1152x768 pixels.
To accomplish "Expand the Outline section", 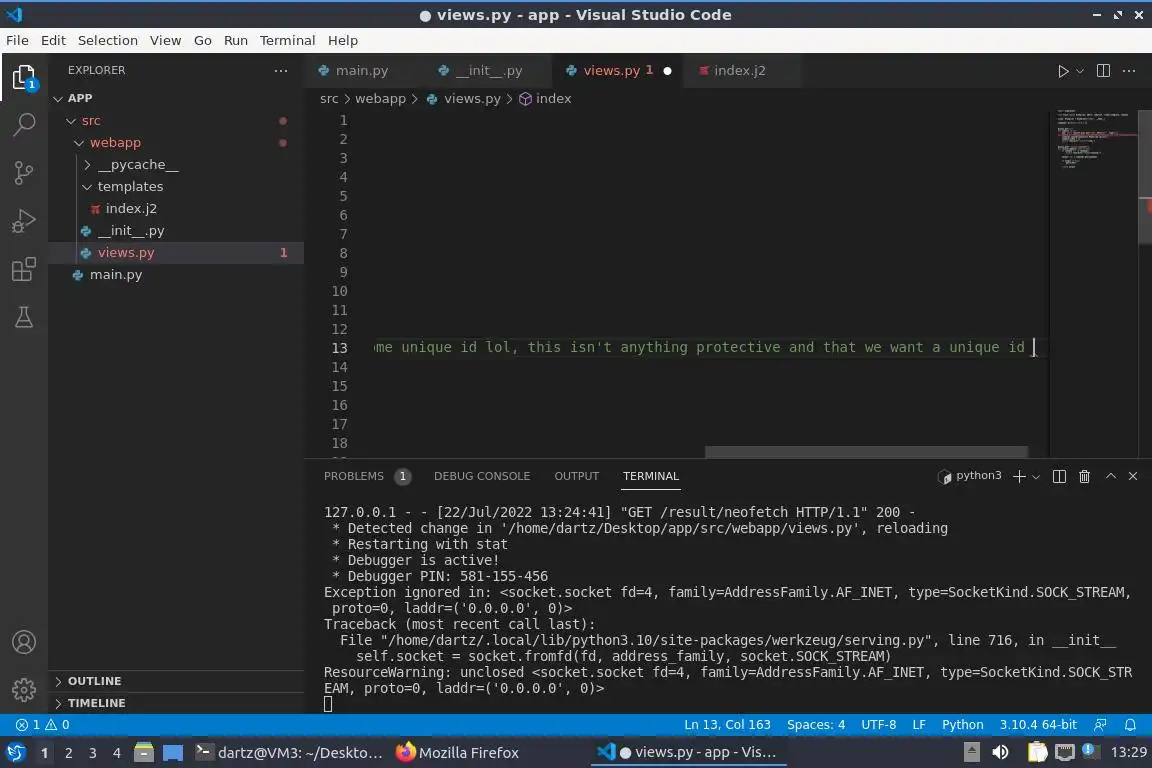I will click(176, 681).
